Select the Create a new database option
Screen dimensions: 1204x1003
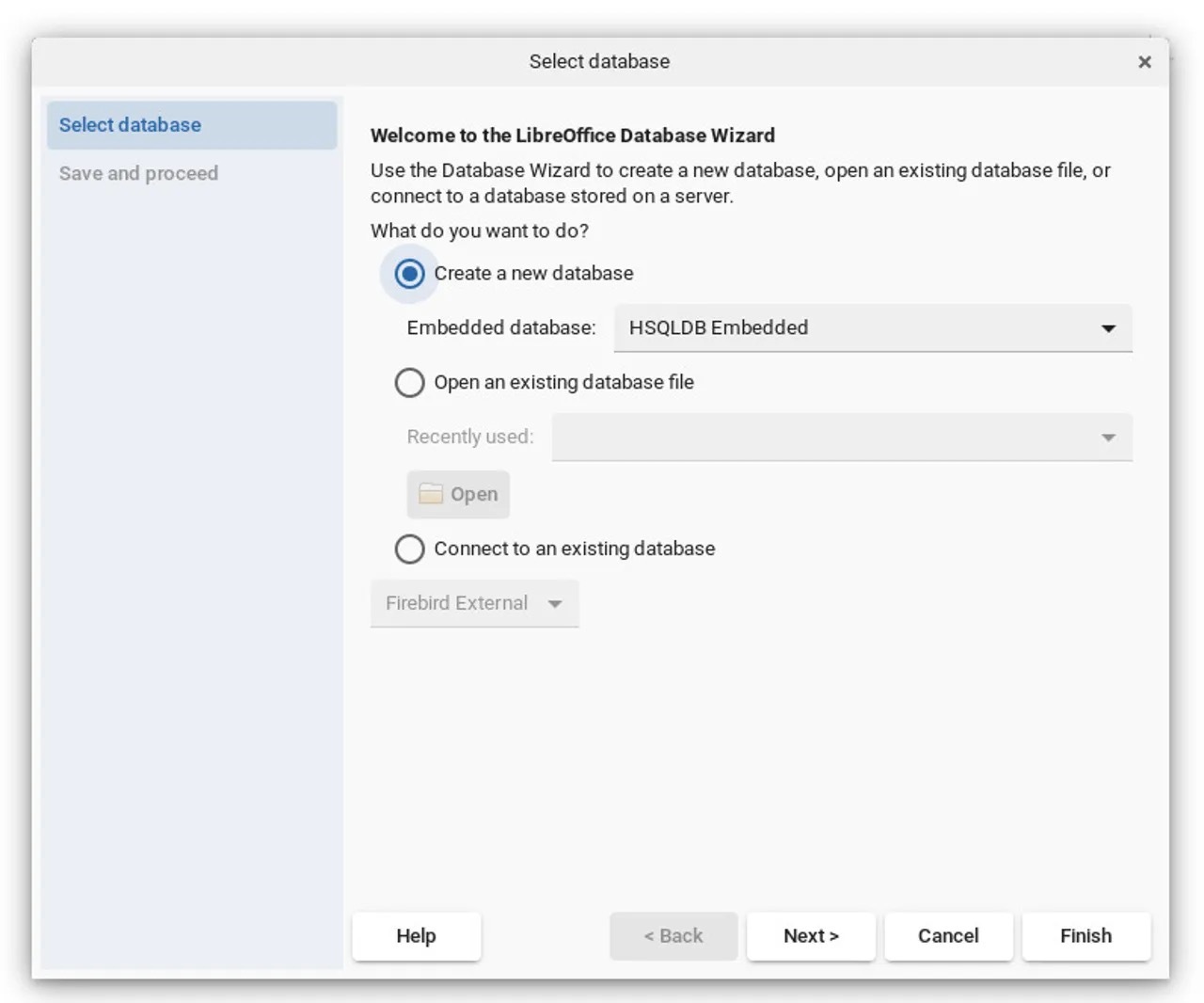pos(409,274)
